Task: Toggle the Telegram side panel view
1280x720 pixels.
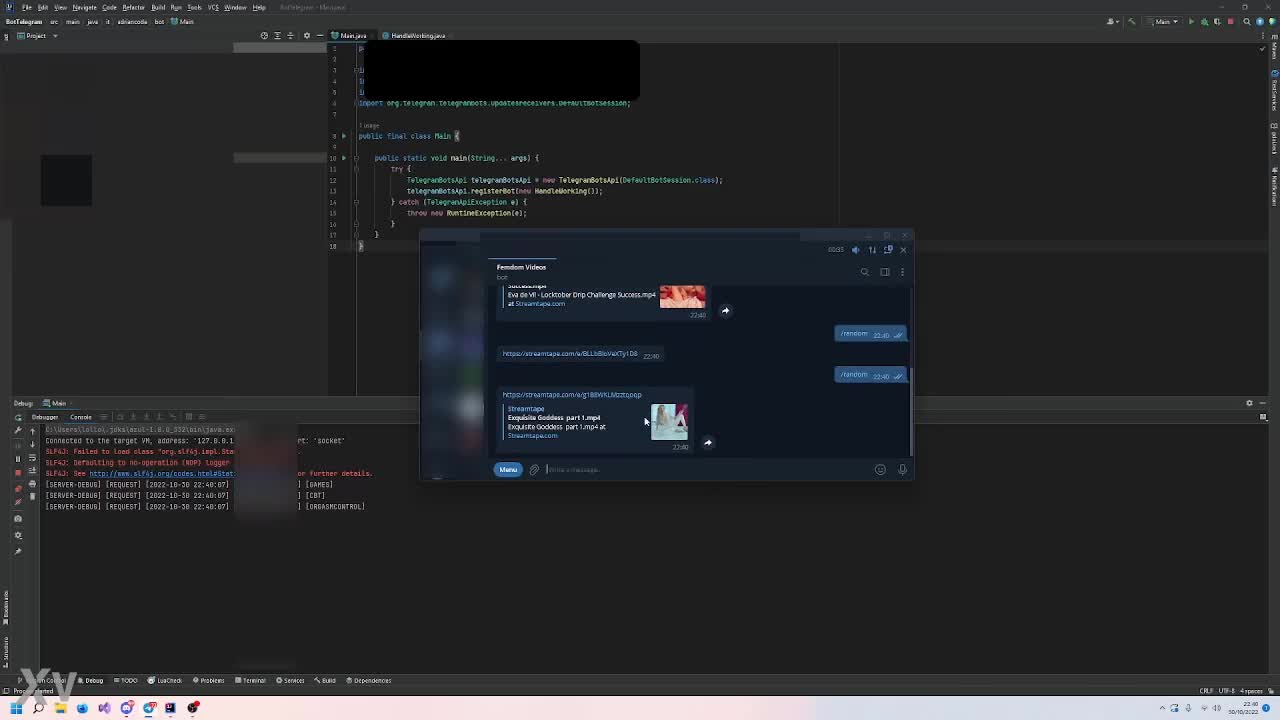Action: 884,272
